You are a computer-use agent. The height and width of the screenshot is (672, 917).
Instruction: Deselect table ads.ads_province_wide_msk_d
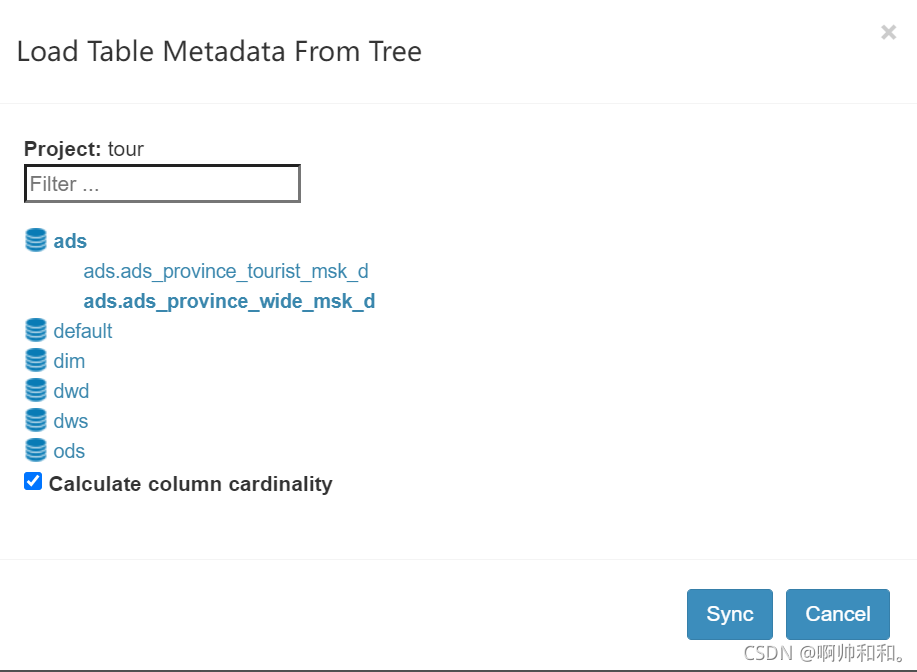point(229,301)
